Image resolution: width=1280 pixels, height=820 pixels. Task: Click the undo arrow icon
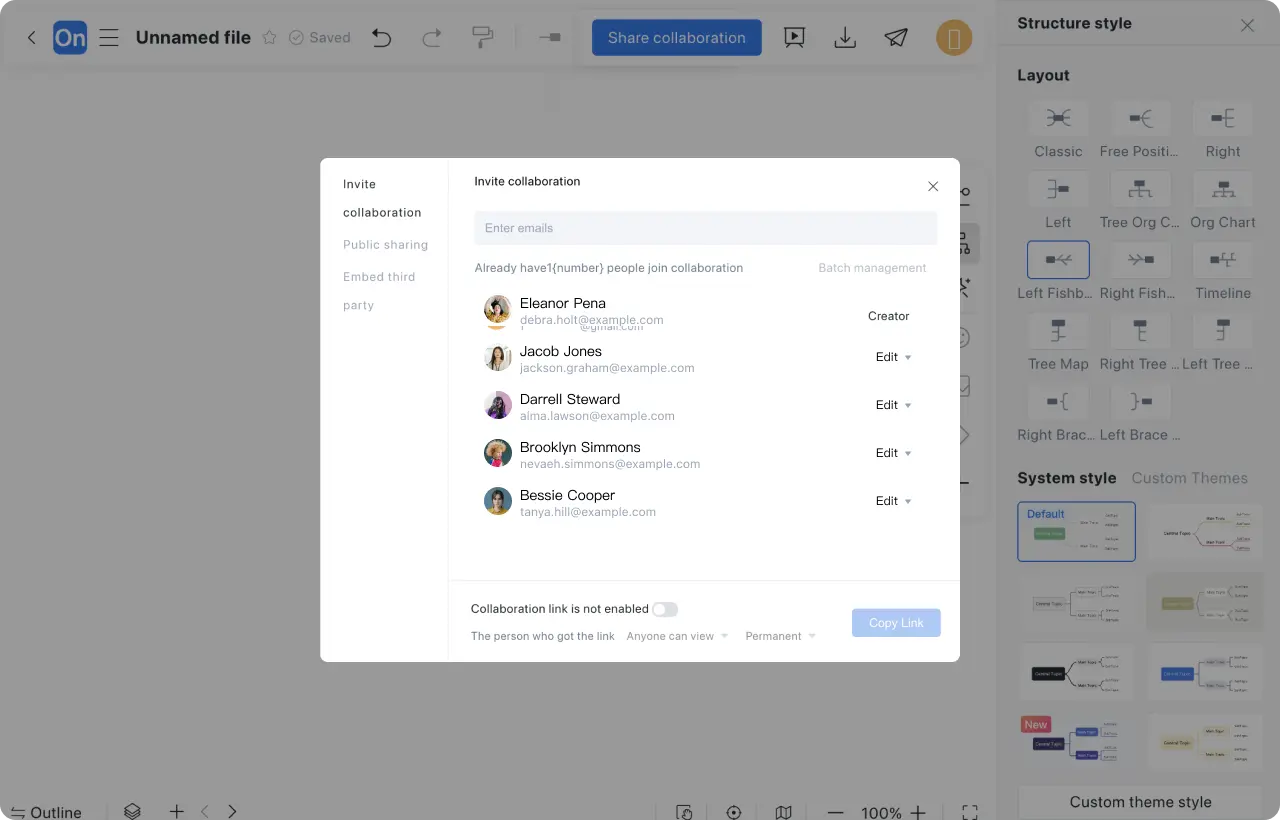pyautogui.click(x=381, y=38)
